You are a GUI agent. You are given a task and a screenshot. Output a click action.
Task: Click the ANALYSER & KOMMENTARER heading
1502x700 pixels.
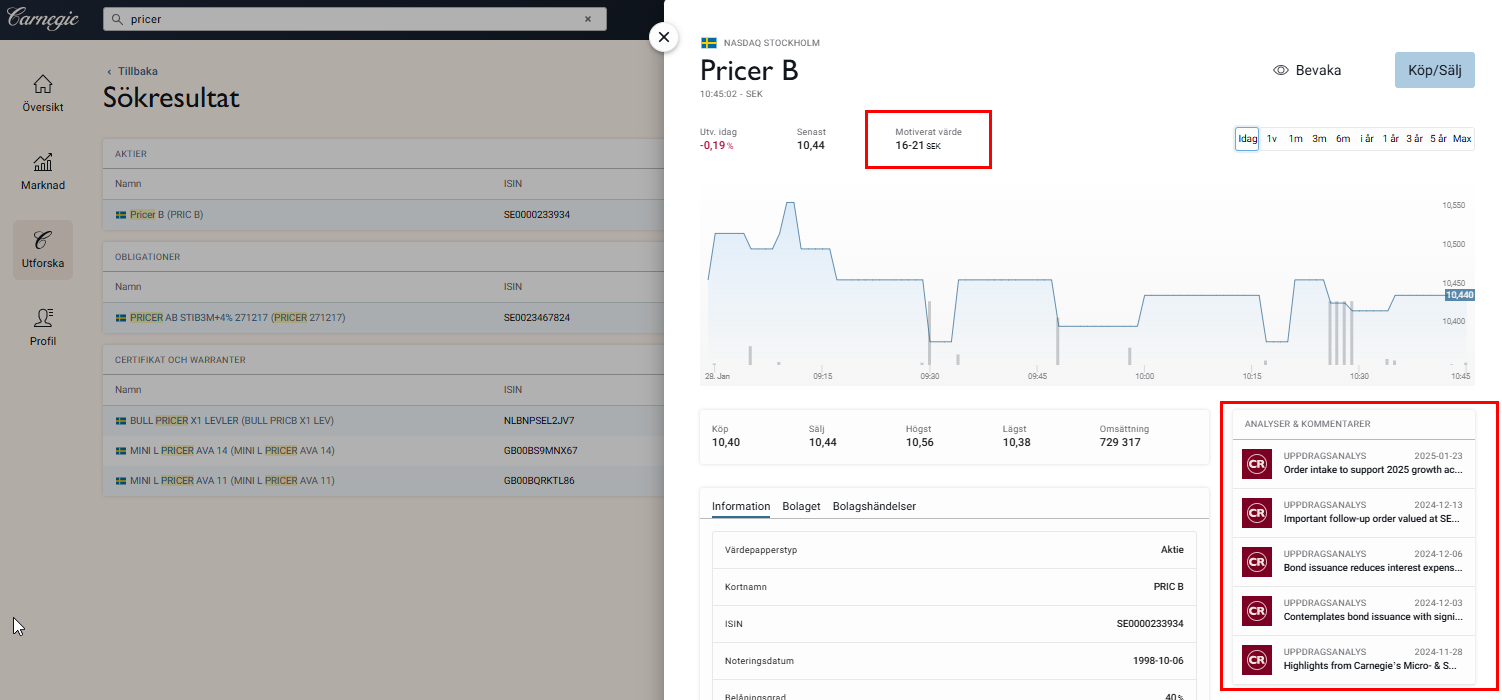click(1307, 424)
